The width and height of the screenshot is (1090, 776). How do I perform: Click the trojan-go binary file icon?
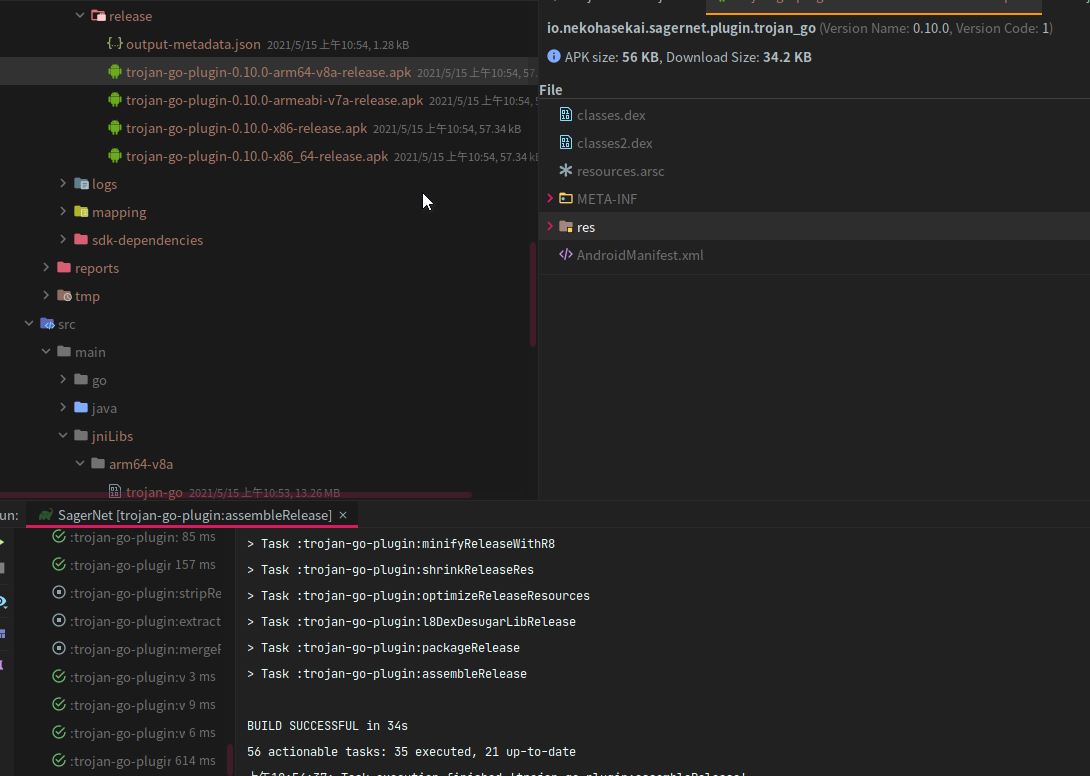[x=116, y=491]
